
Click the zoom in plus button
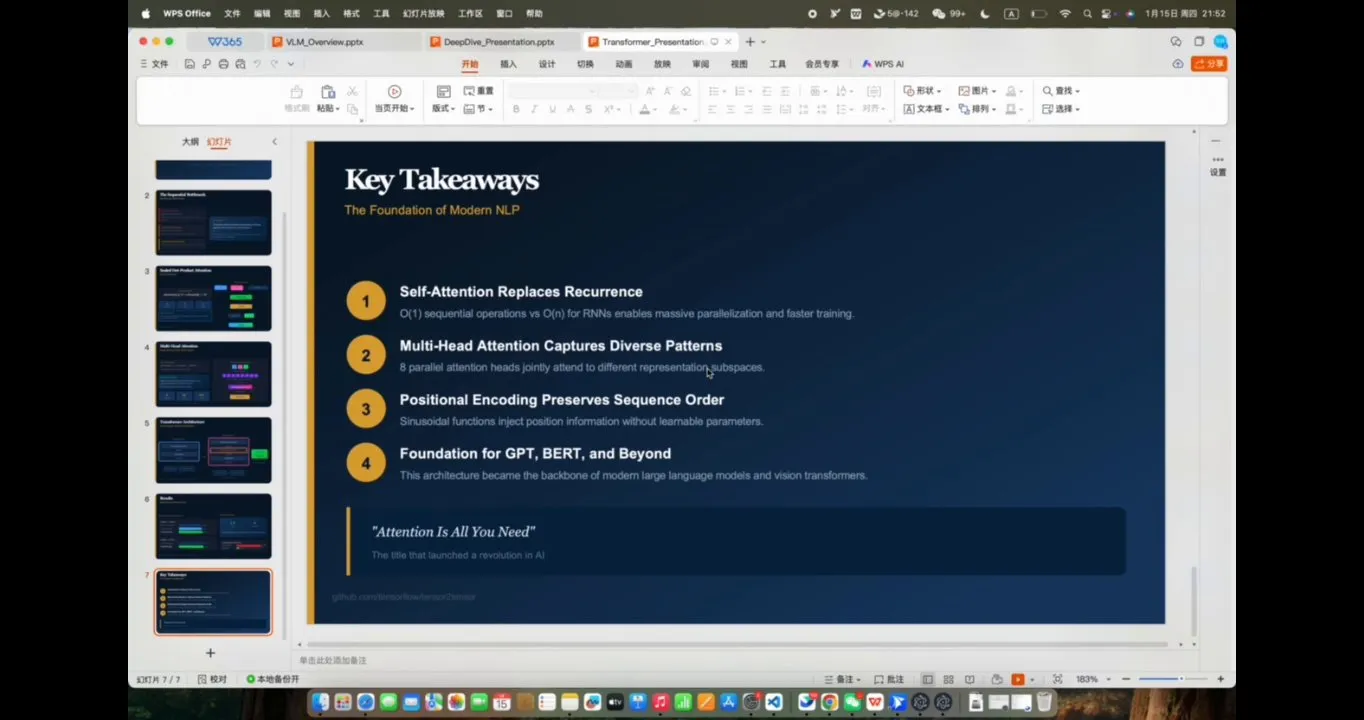click(x=1220, y=679)
